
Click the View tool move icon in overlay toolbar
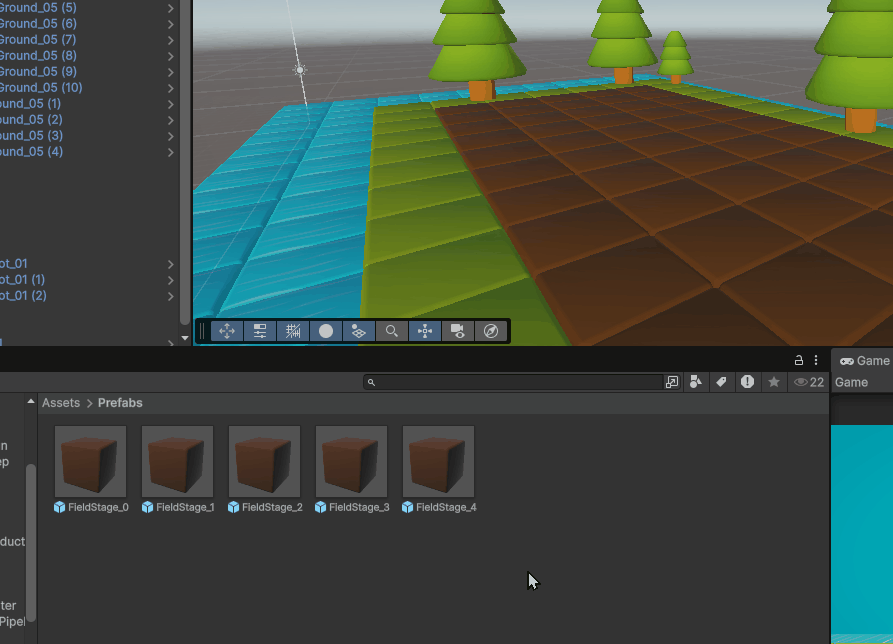[x=227, y=331]
